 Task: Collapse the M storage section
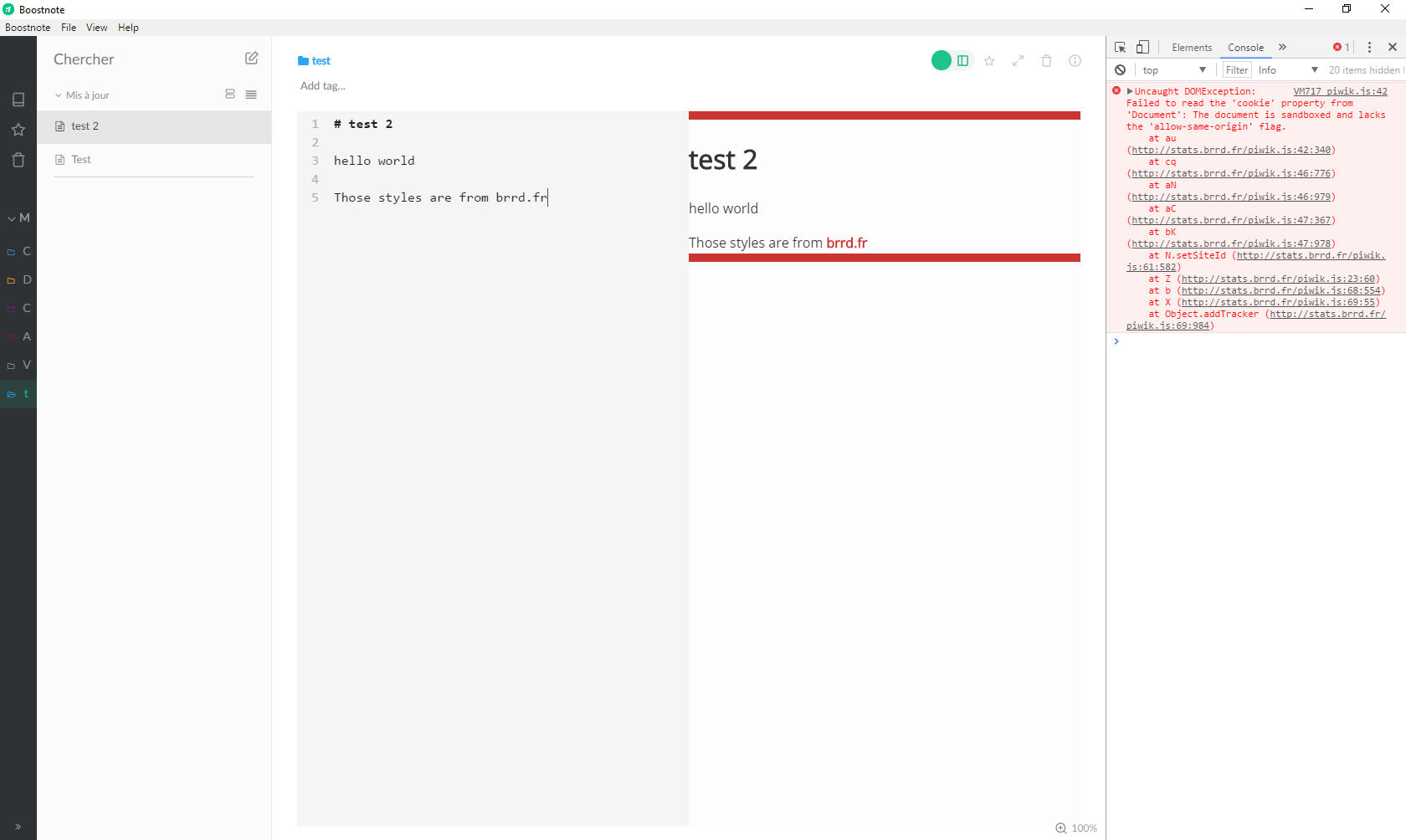pos(18,218)
